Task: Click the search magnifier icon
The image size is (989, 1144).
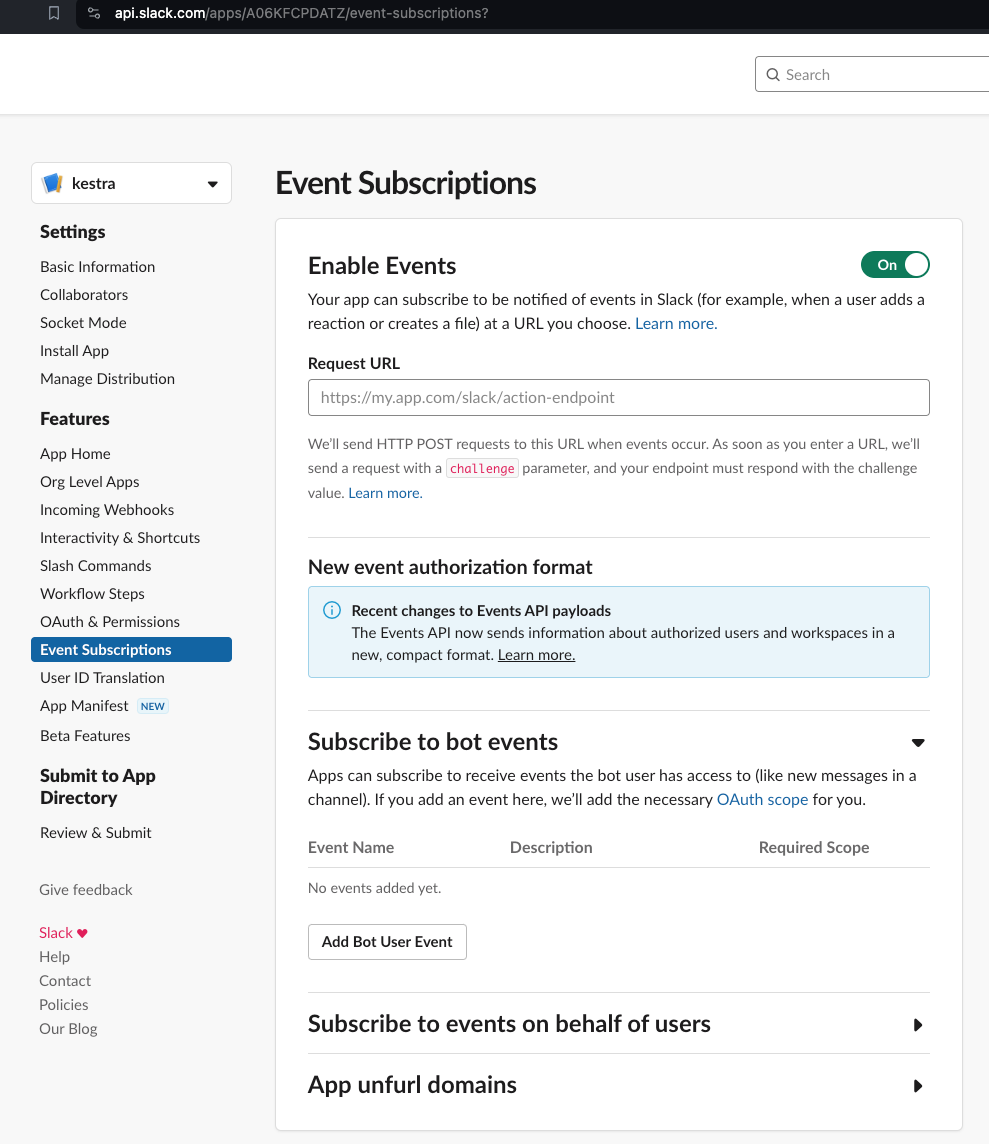Action: (x=773, y=75)
